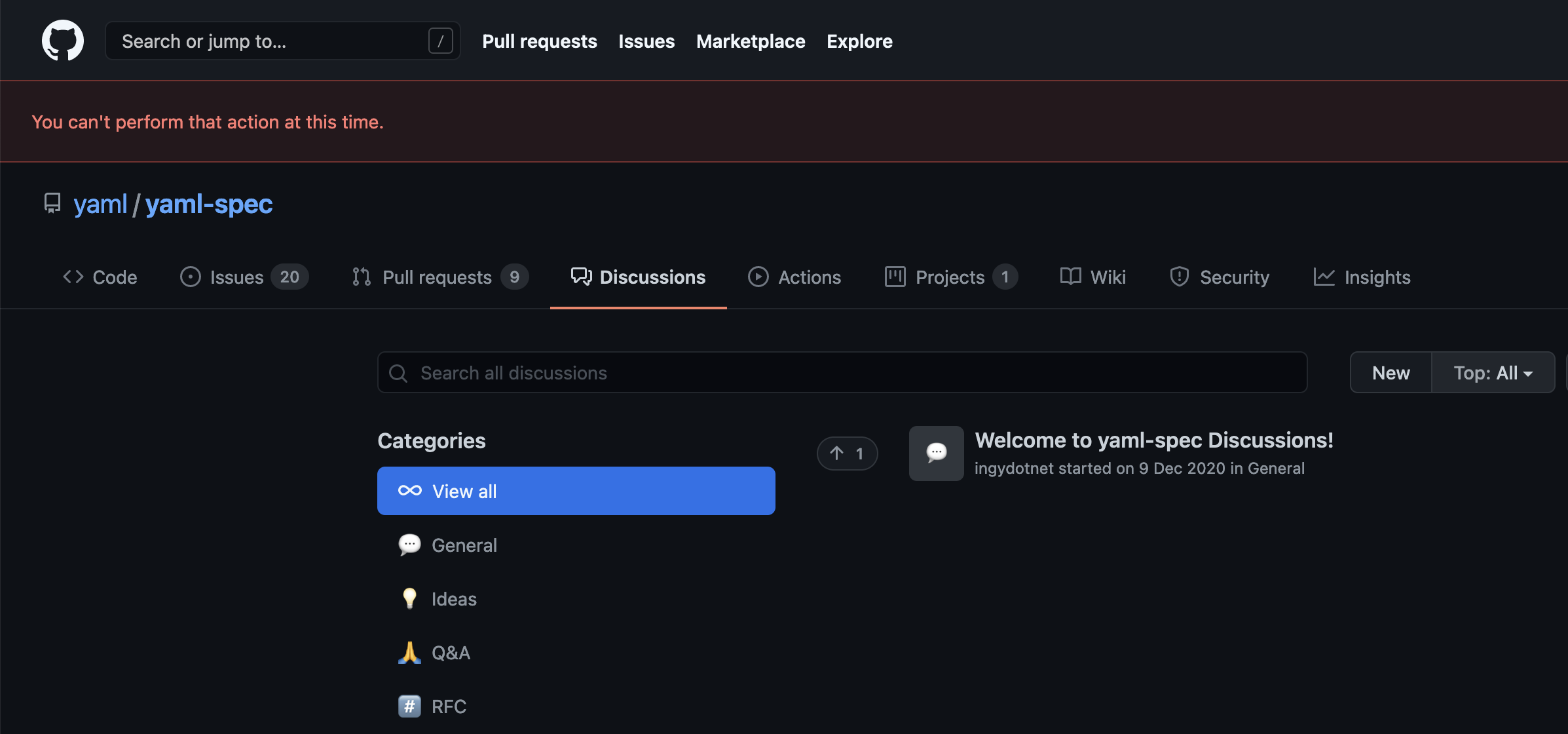1568x734 pixels.
Task: Open the Wiki book icon
Action: (1070, 277)
